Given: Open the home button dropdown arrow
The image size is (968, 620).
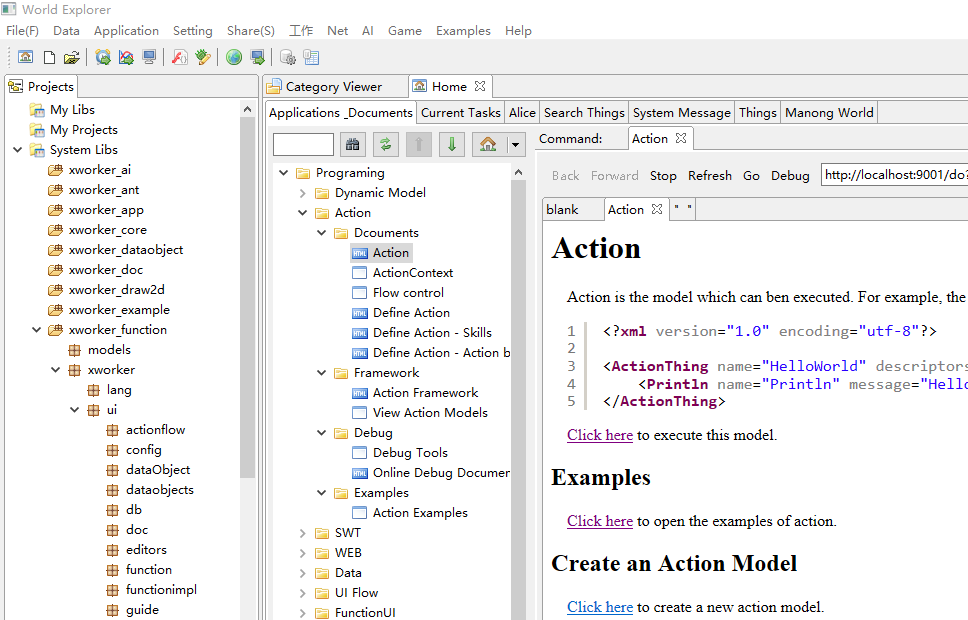Looking at the screenshot, I should [515, 145].
